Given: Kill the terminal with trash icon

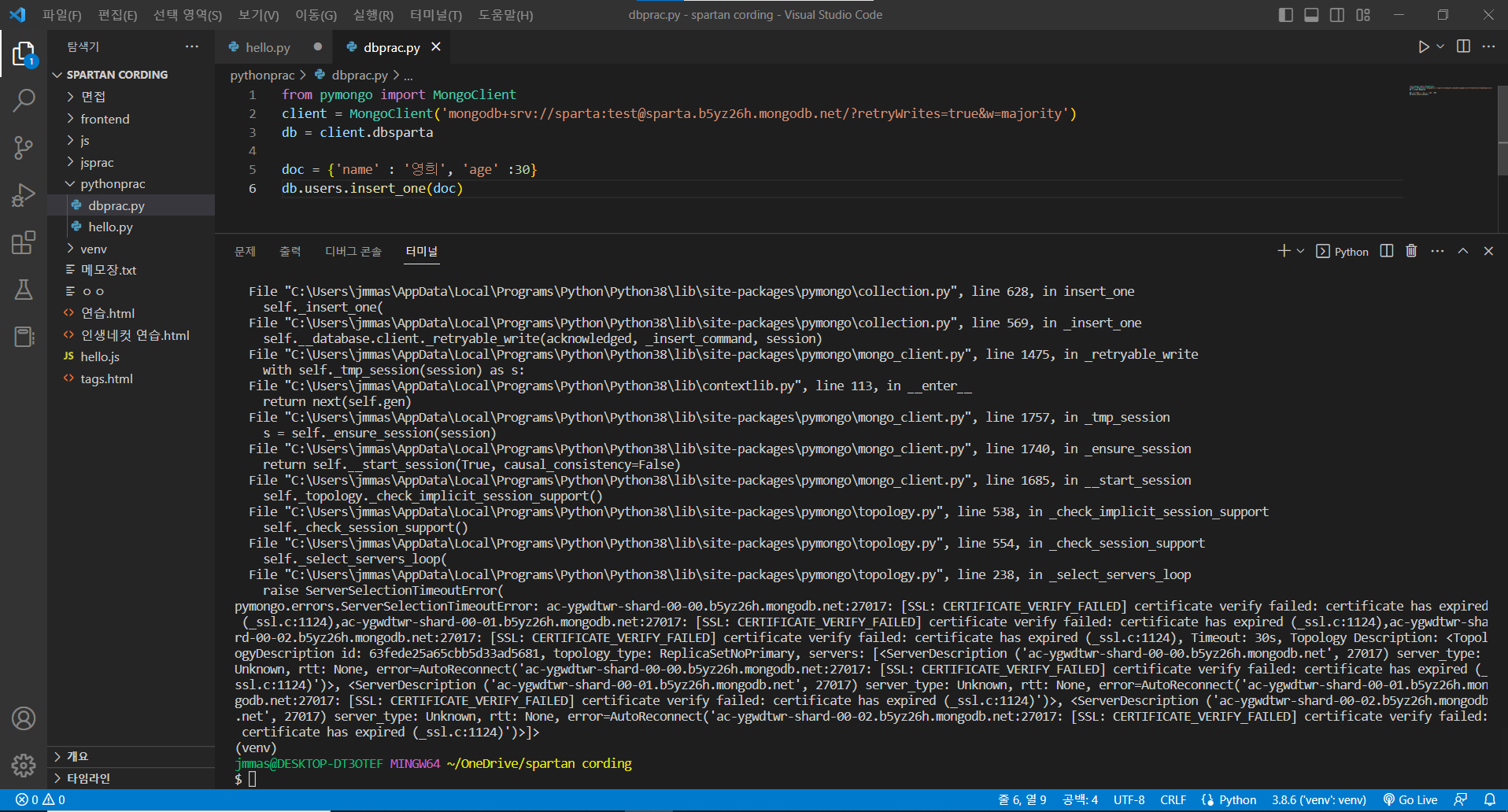Looking at the screenshot, I should point(1411,251).
